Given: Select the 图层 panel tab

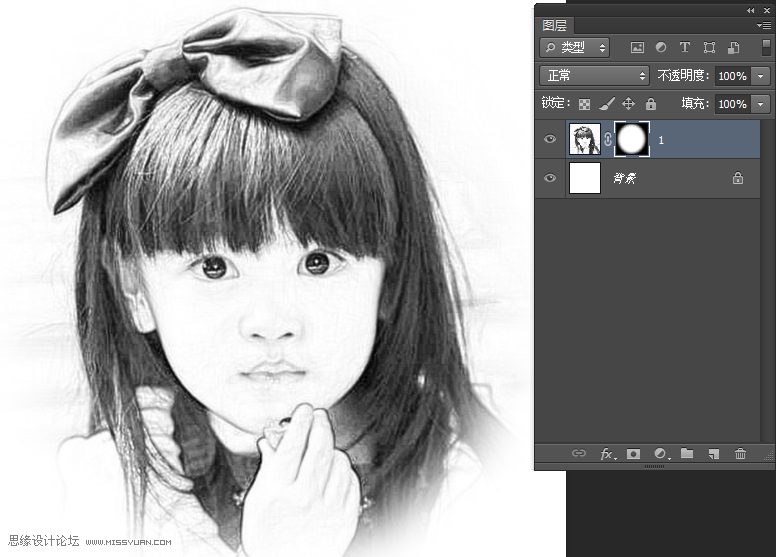Looking at the screenshot, I should (554, 25).
